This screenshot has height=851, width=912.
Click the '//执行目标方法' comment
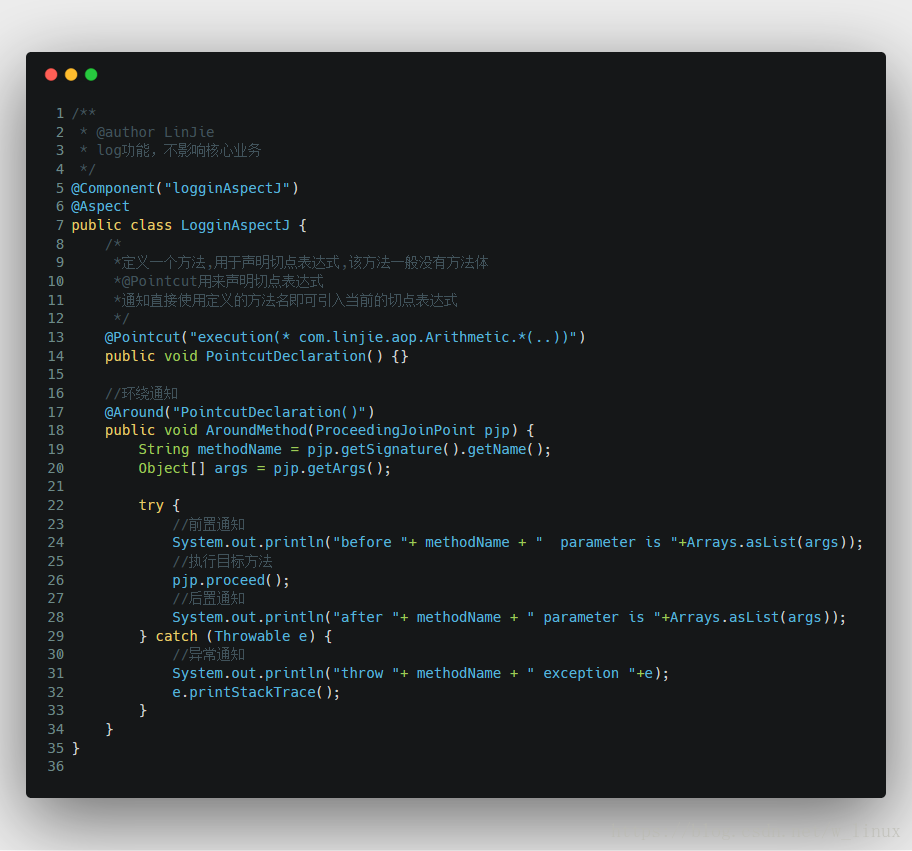point(222,561)
